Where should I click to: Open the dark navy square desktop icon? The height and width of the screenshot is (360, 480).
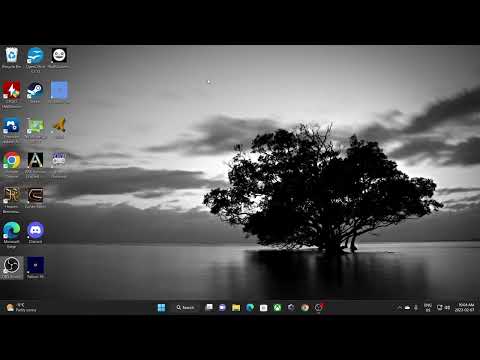click(35, 268)
